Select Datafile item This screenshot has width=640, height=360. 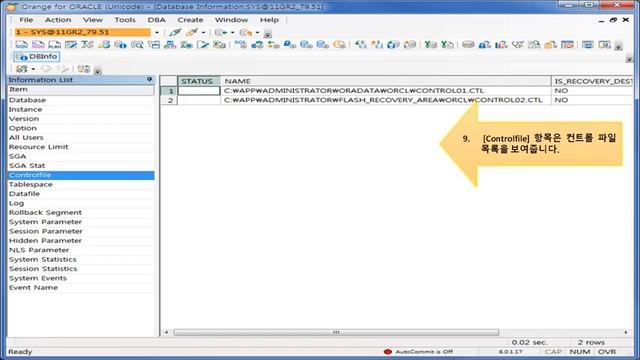point(81,194)
